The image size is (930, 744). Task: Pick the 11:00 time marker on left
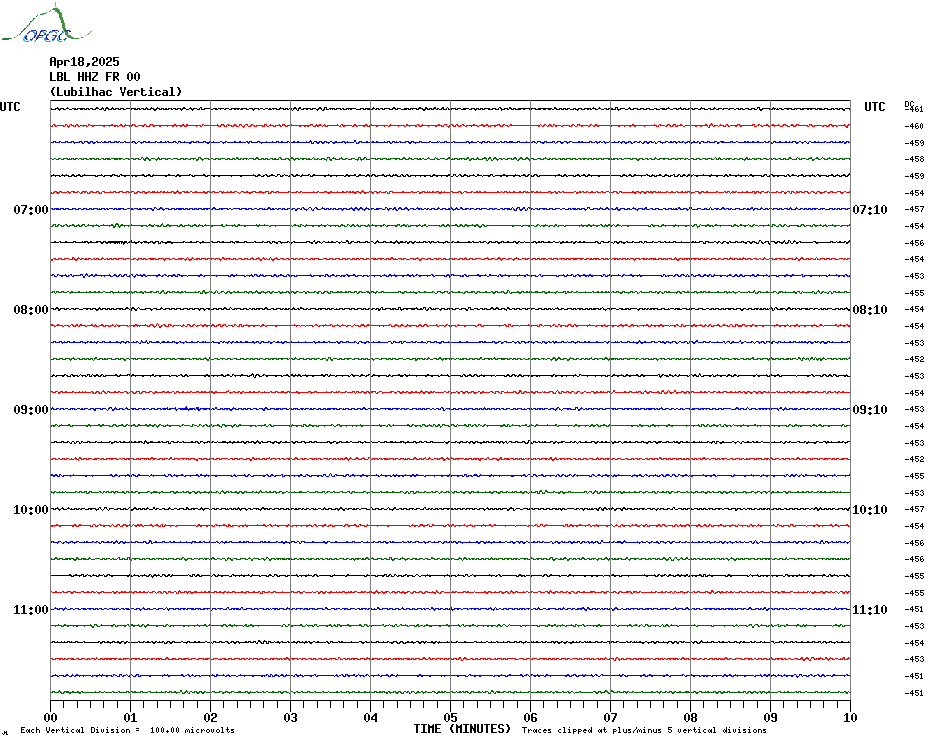coord(31,610)
